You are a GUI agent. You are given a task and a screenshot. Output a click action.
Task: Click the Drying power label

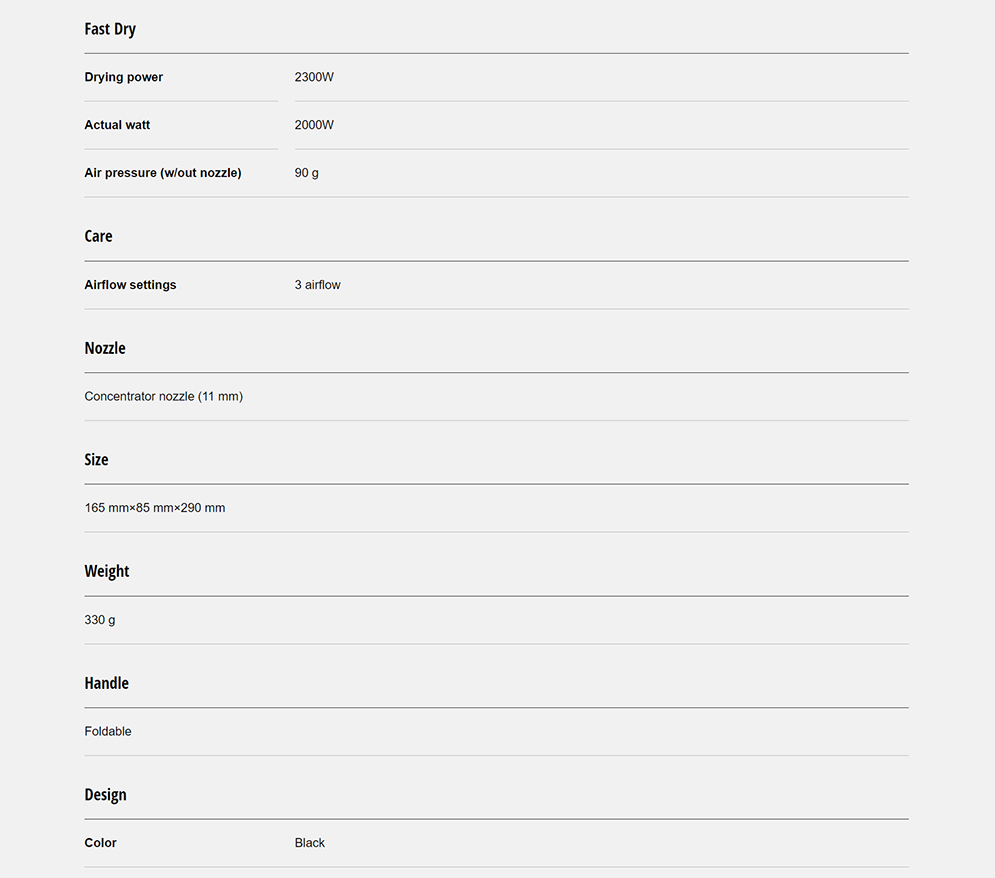tap(124, 77)
